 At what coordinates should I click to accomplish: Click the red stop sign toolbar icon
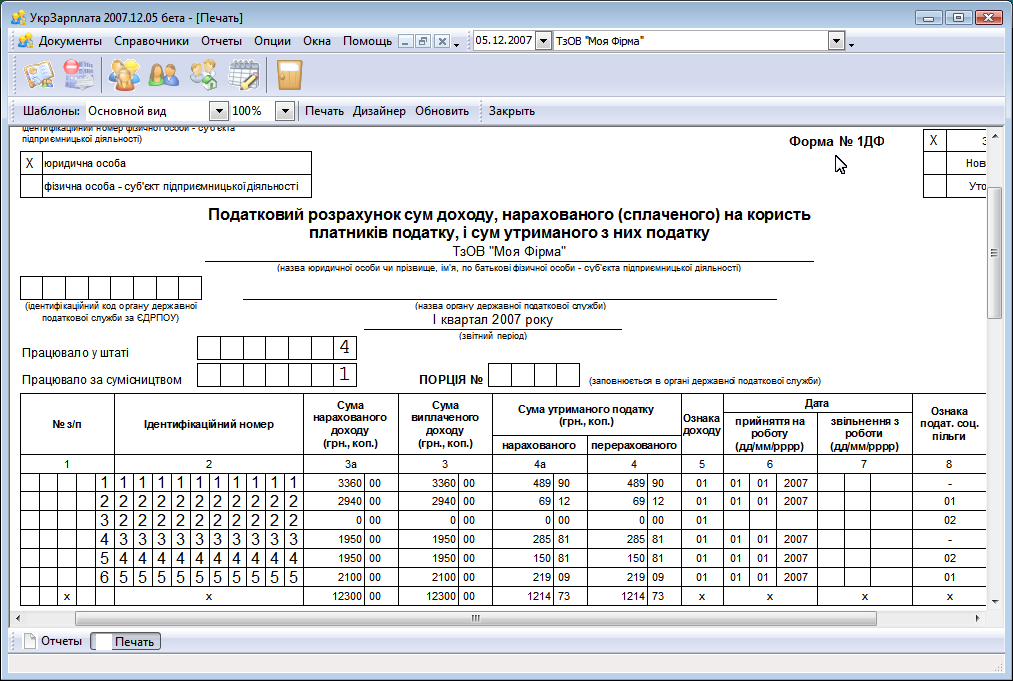(77, 75)
